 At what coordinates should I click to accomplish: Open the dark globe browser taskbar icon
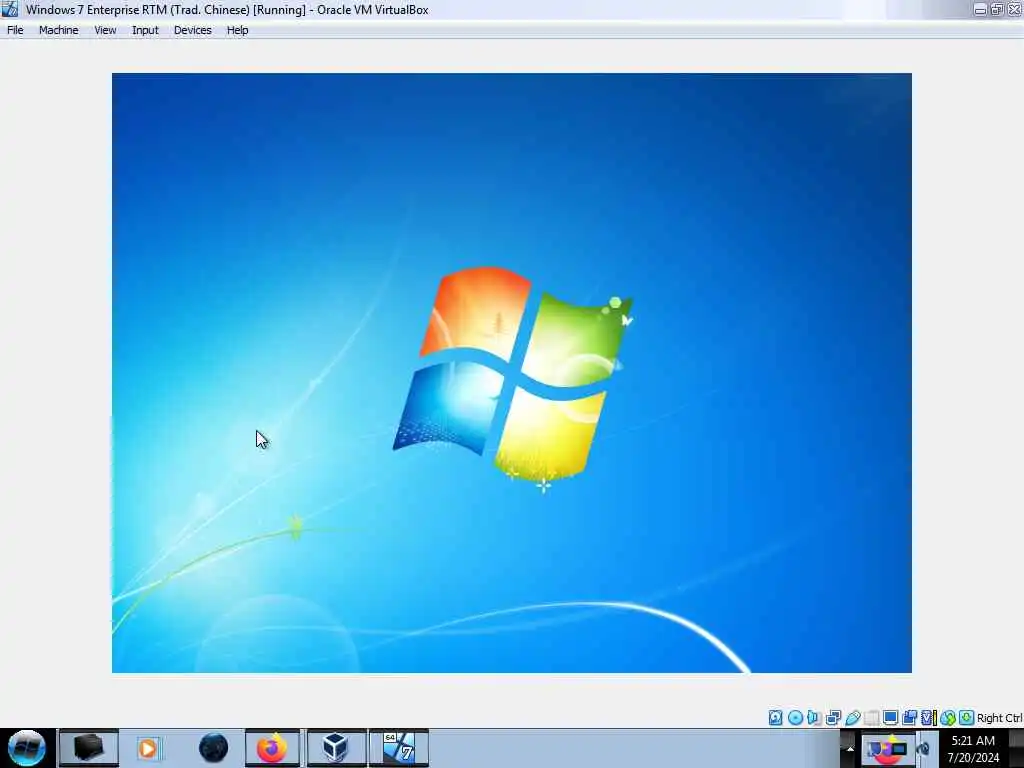[214, 748]
